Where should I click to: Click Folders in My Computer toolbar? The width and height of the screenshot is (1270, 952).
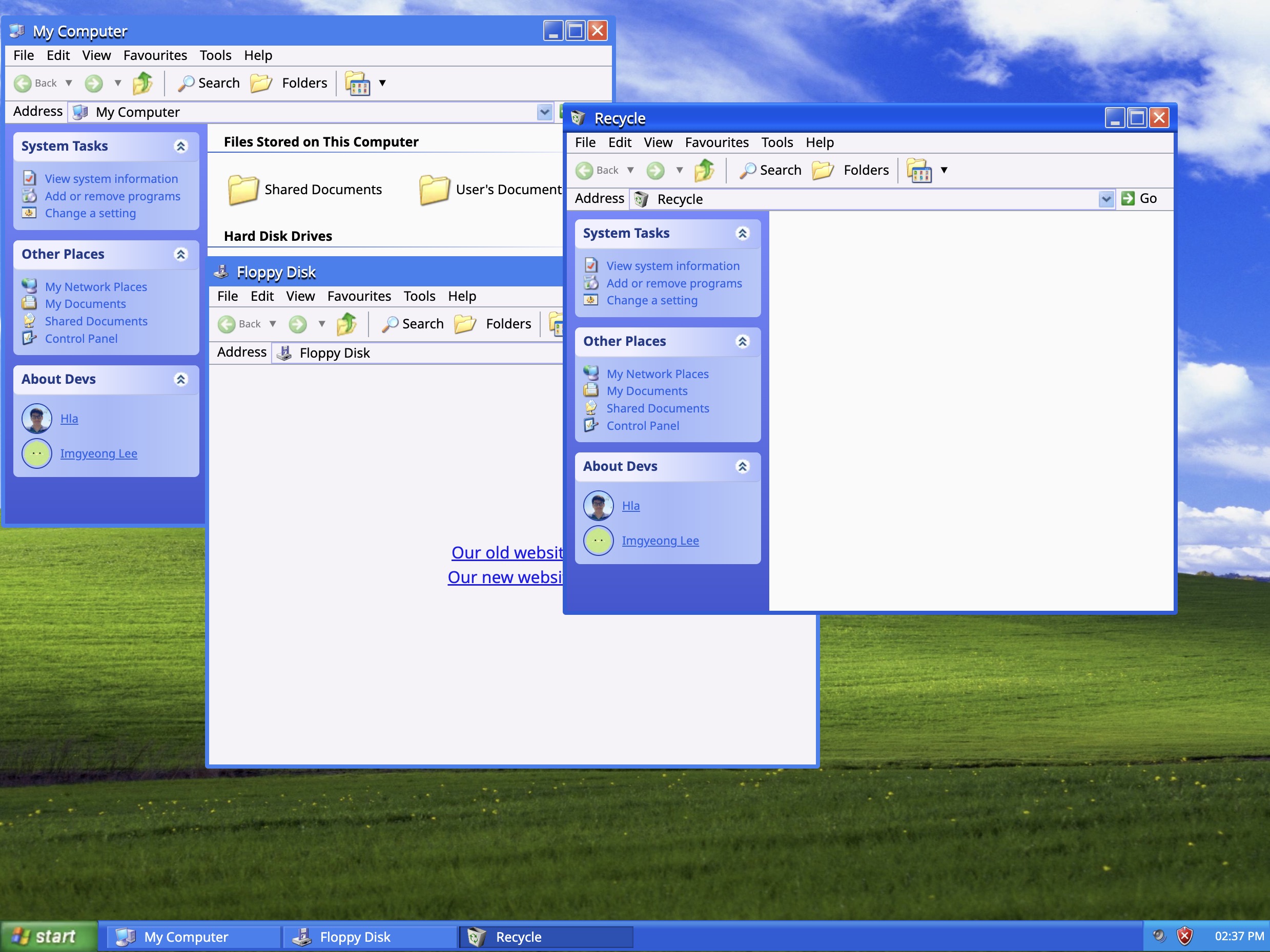pyautogui.click(x=290, y=83)
